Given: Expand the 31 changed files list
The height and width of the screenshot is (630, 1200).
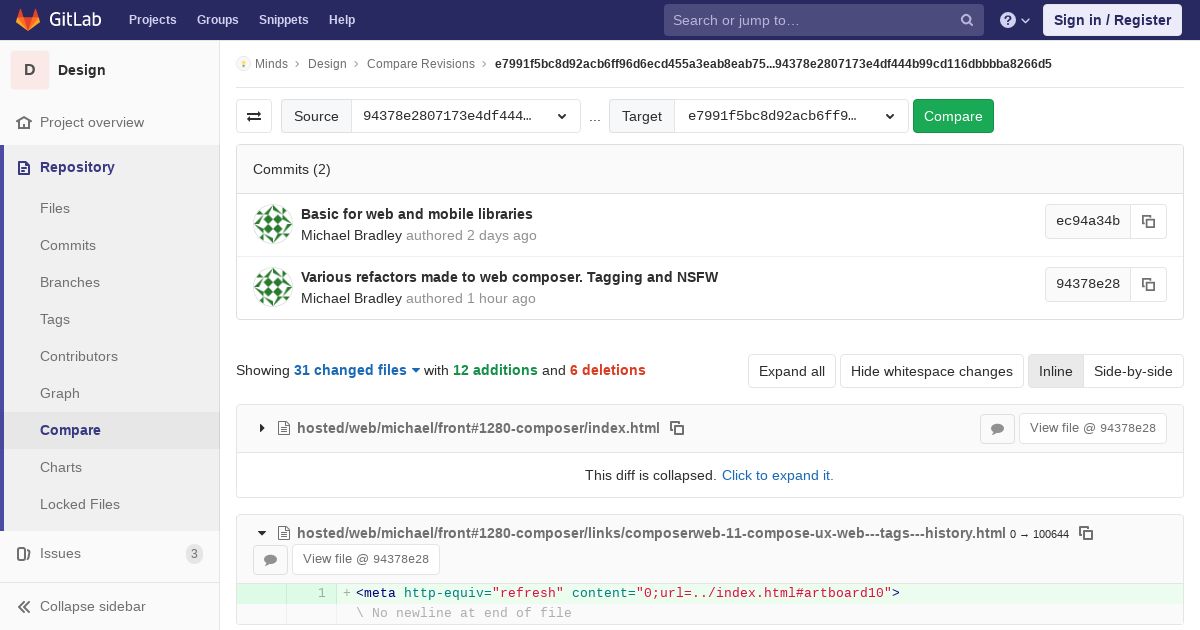Looking at the screenshot, I should point(357,370).
